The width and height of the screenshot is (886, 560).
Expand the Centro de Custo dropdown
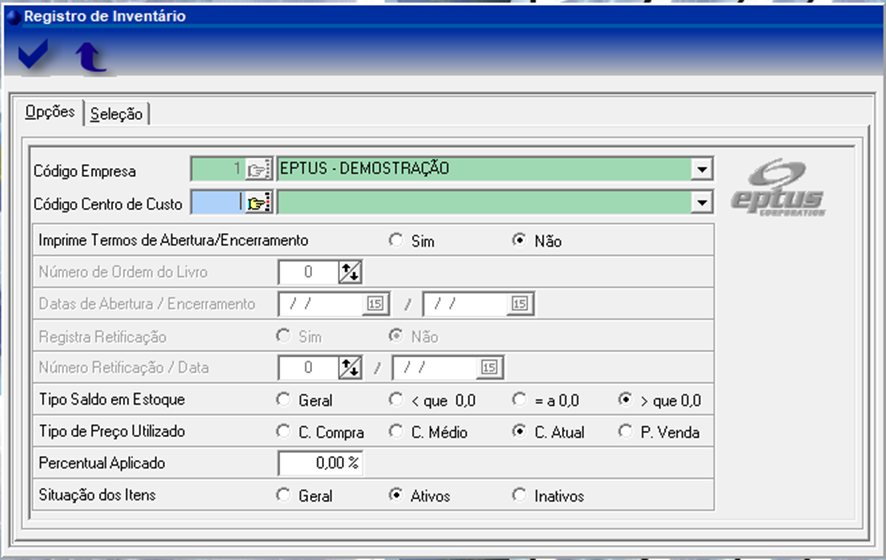703,204
